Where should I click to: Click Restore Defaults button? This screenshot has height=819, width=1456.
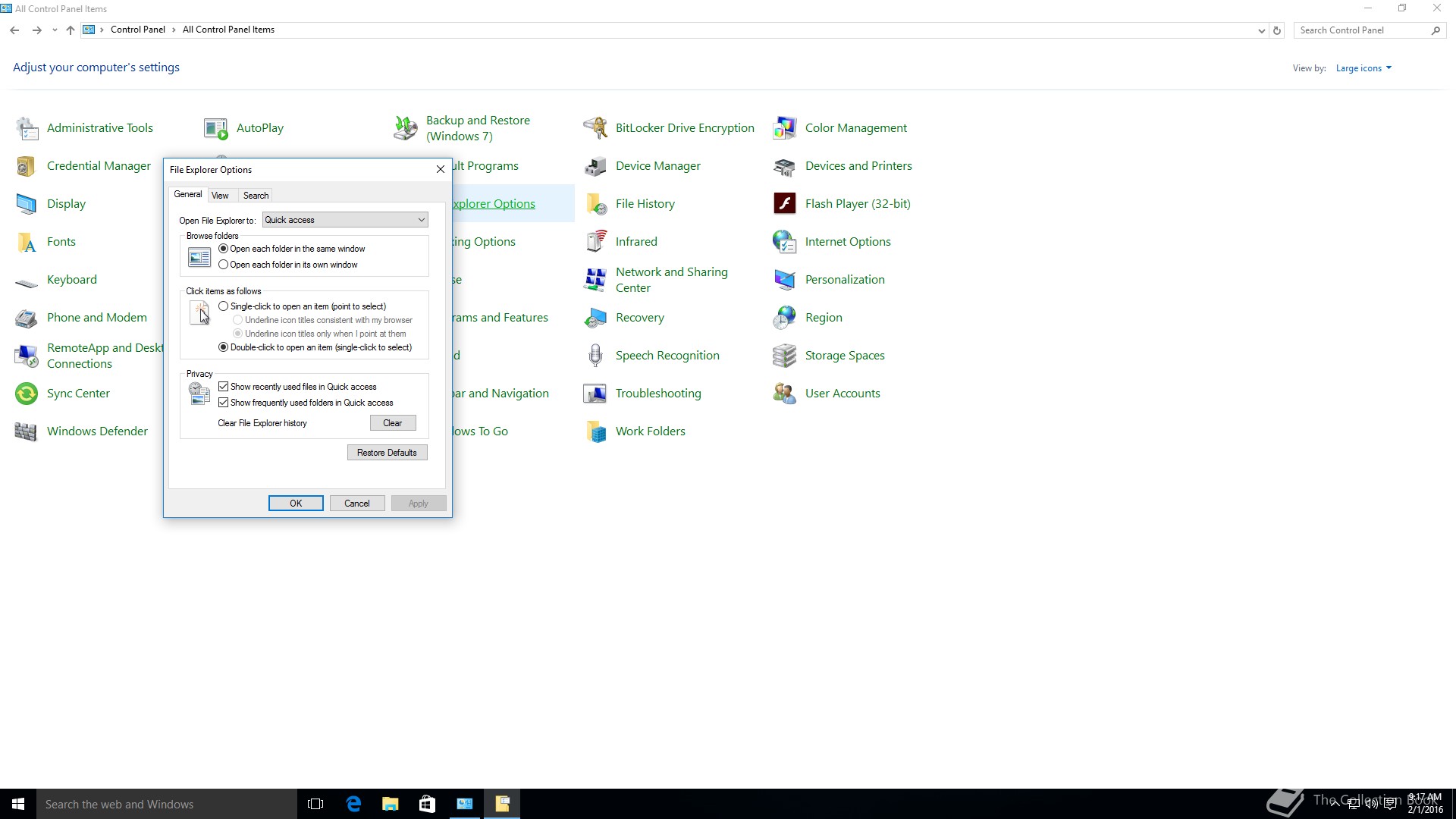[388, 453]
